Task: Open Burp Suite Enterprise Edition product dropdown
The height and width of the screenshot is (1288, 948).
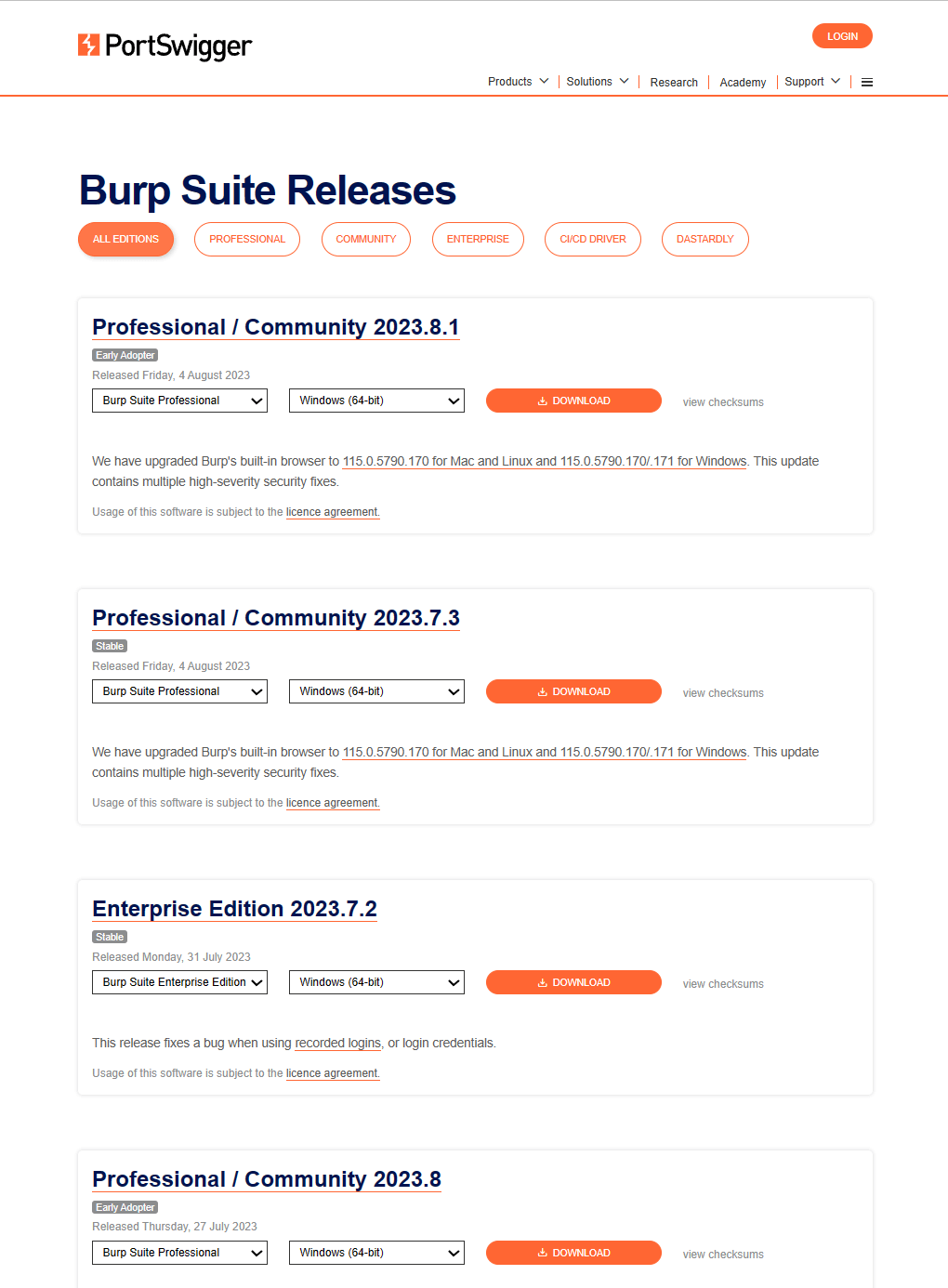Action: 179,982
